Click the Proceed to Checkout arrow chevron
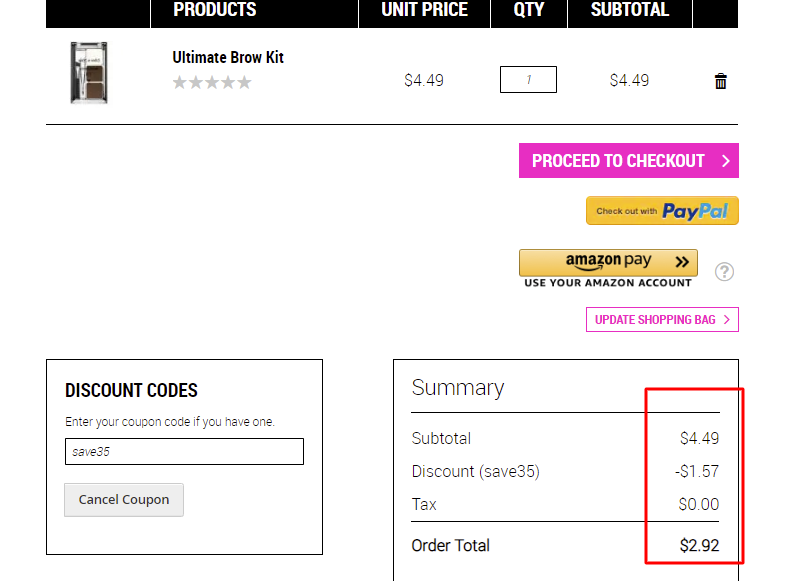The image size is (785, 581). tap(725, 161)
